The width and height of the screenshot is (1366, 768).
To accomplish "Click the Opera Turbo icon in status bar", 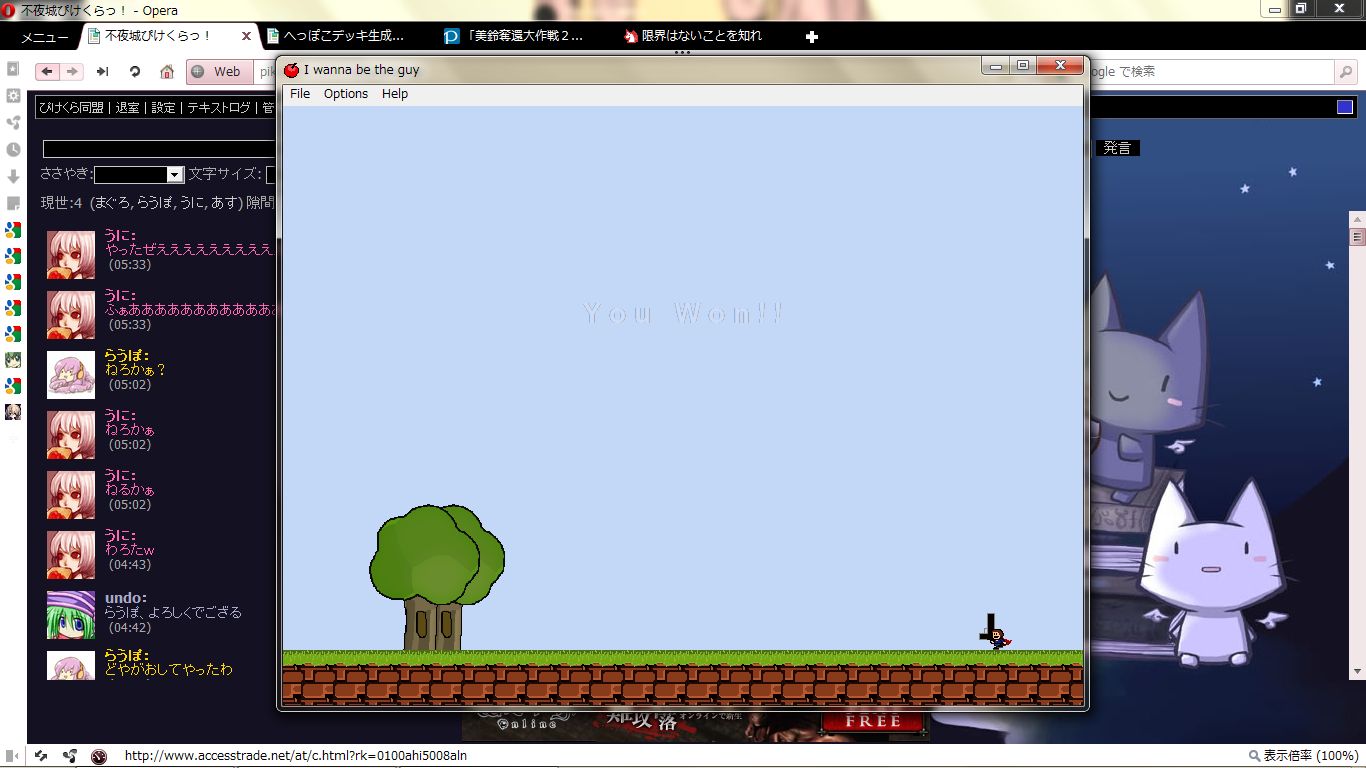I will point(98,756).
